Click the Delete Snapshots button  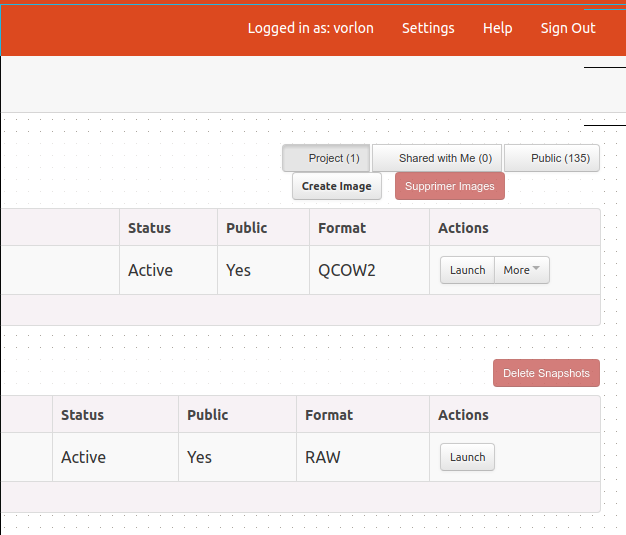[546, 373]
